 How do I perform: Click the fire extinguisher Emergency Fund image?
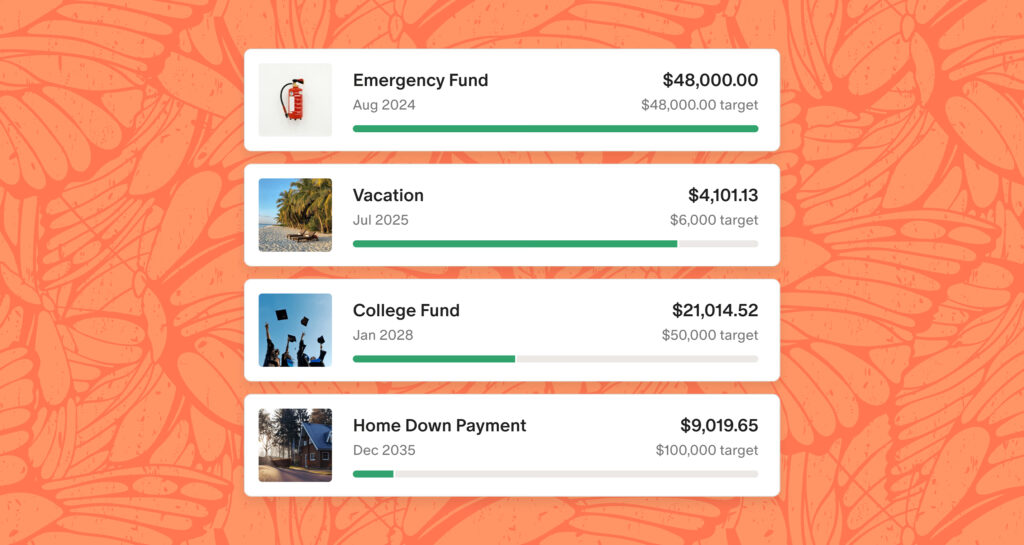coord(295,100)
